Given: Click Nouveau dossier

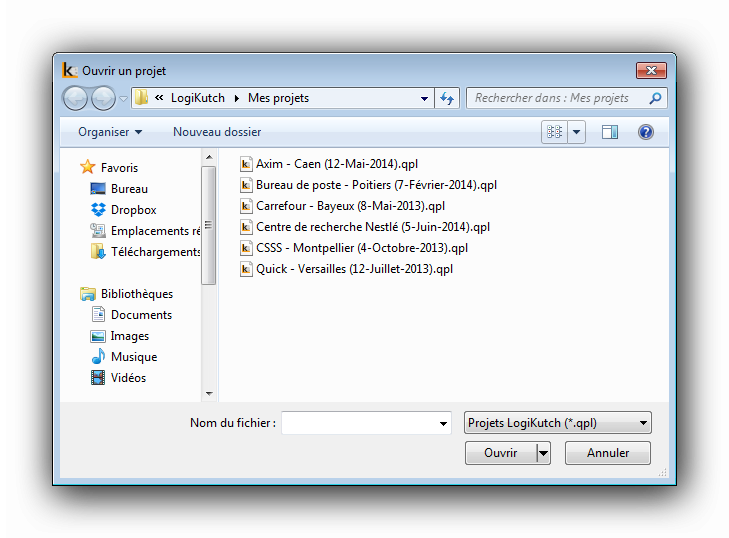Looking at the screenshot, I should [x=217, y=132].
